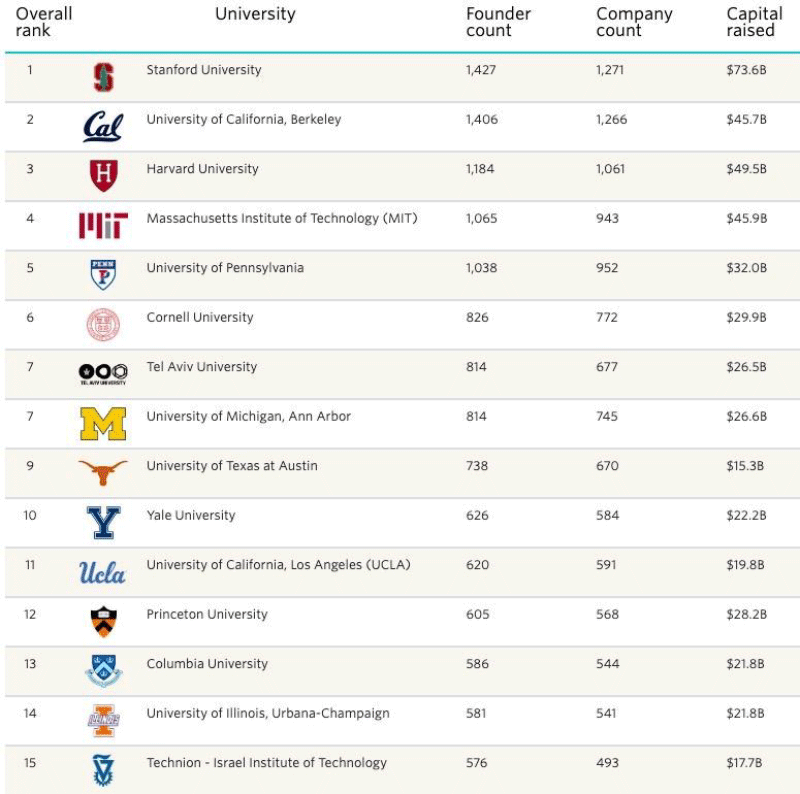Select the UCLA script logo
The image size is (800, 794).
pyautogui.click(x=103, y=572)
